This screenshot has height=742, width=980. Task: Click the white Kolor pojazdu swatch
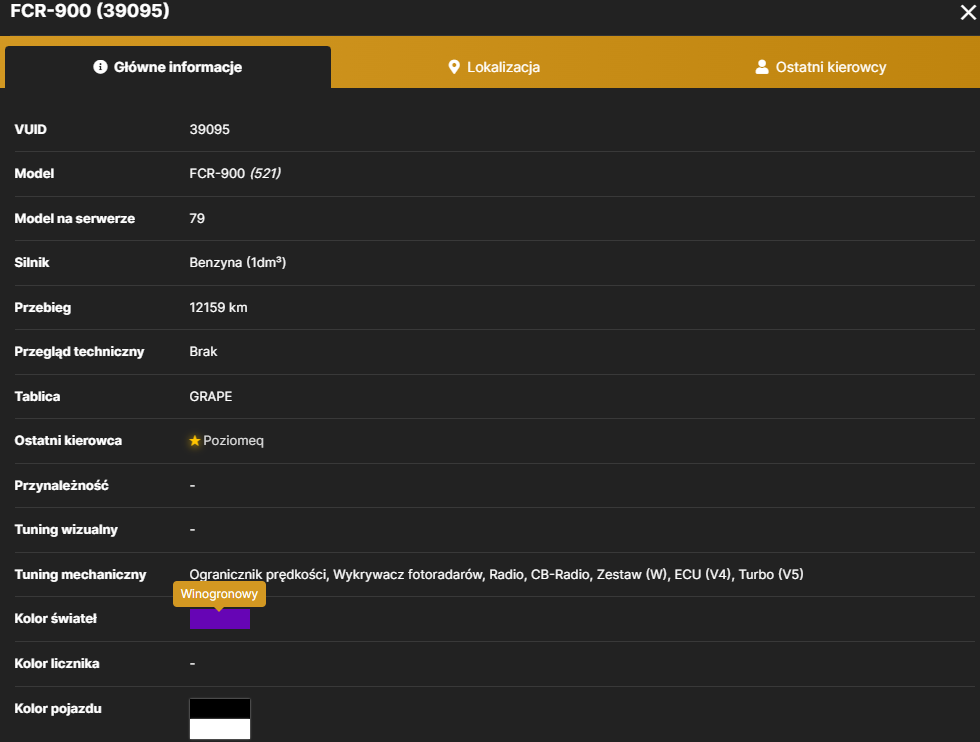point(220,729)
